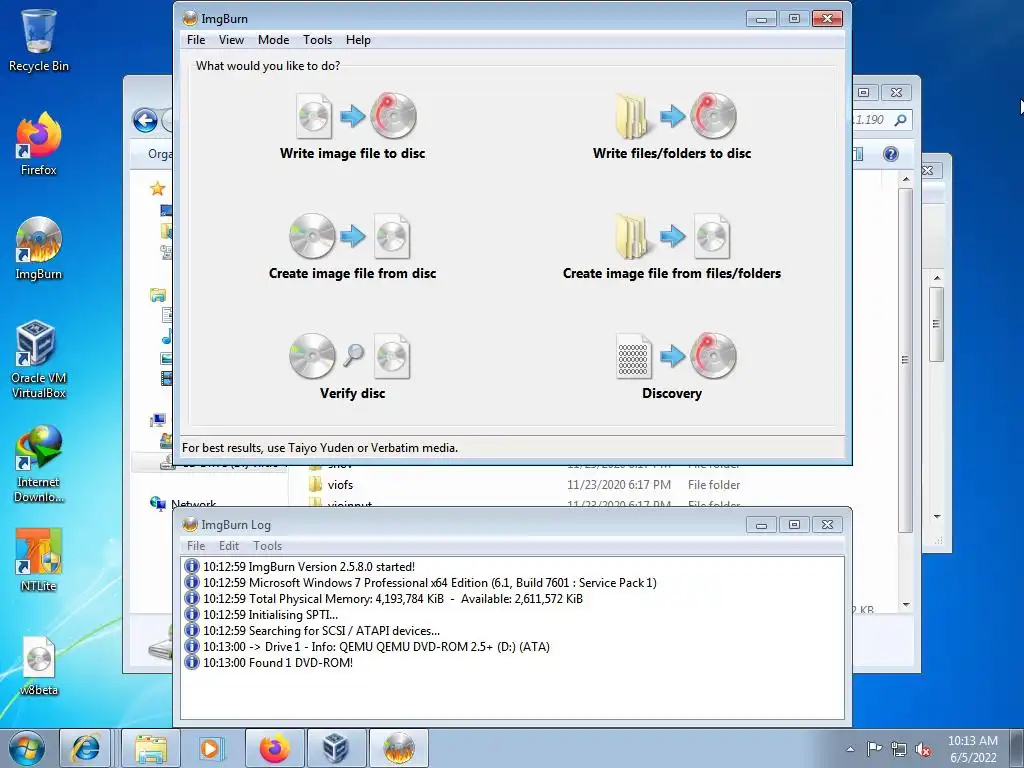Open Tools menu in ImgBurn Log
Screen dimensions: 1024x768
coord(267,546)
